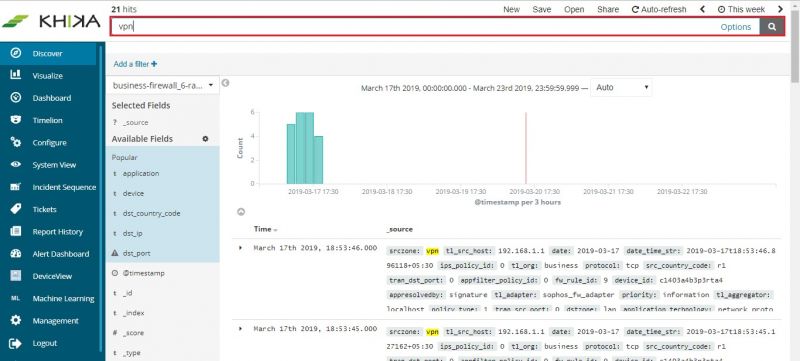The image size is (800, 361).
Task: Click Add a filter link
Action: [x=135, y=64]
